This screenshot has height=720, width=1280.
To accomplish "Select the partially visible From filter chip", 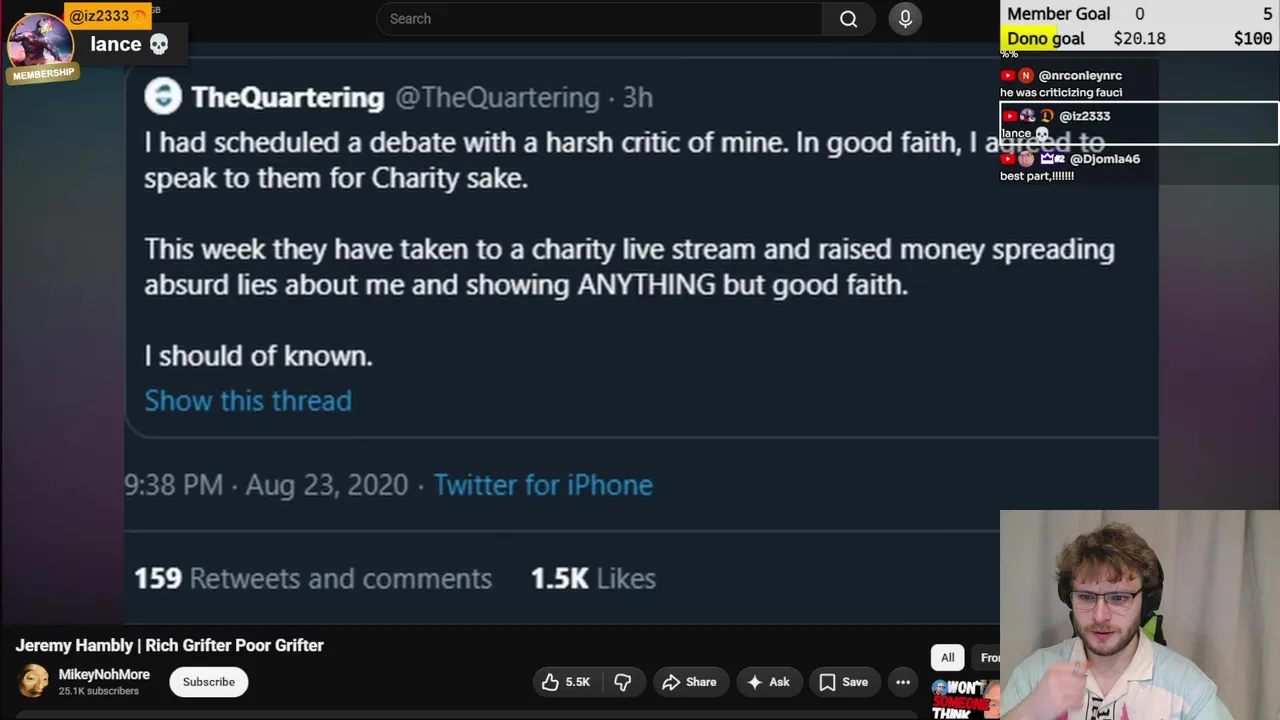I will [x=989, y=657].
